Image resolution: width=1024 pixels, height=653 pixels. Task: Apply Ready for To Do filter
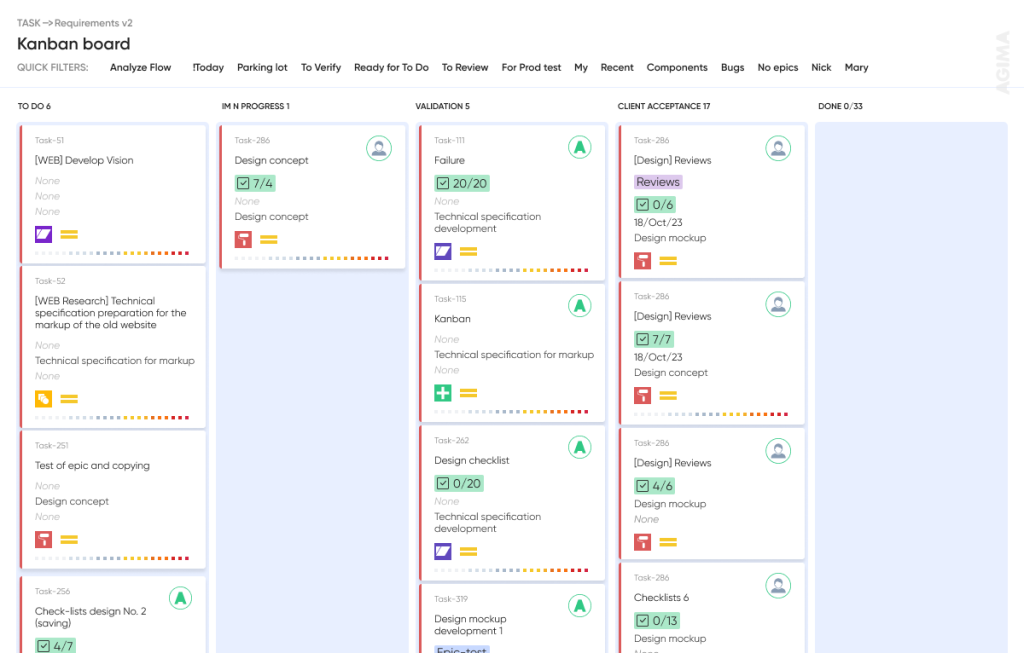(x=391, y=67)
